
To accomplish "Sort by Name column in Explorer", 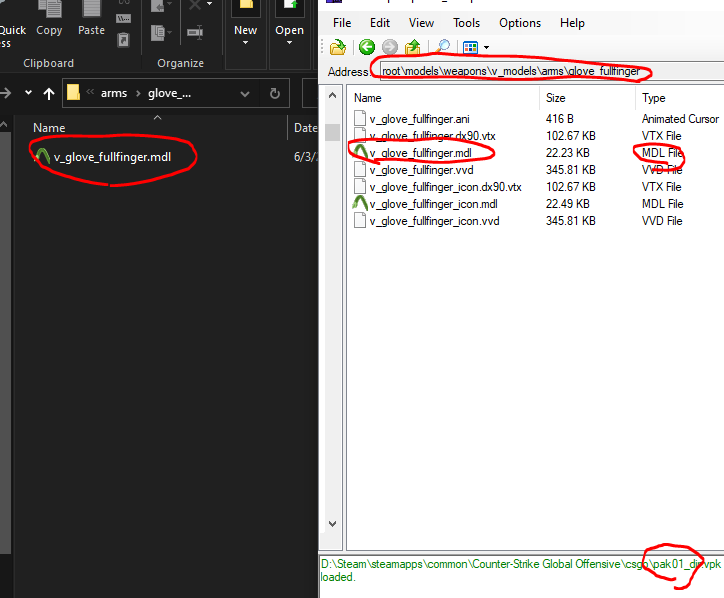I will click(49, 128).
